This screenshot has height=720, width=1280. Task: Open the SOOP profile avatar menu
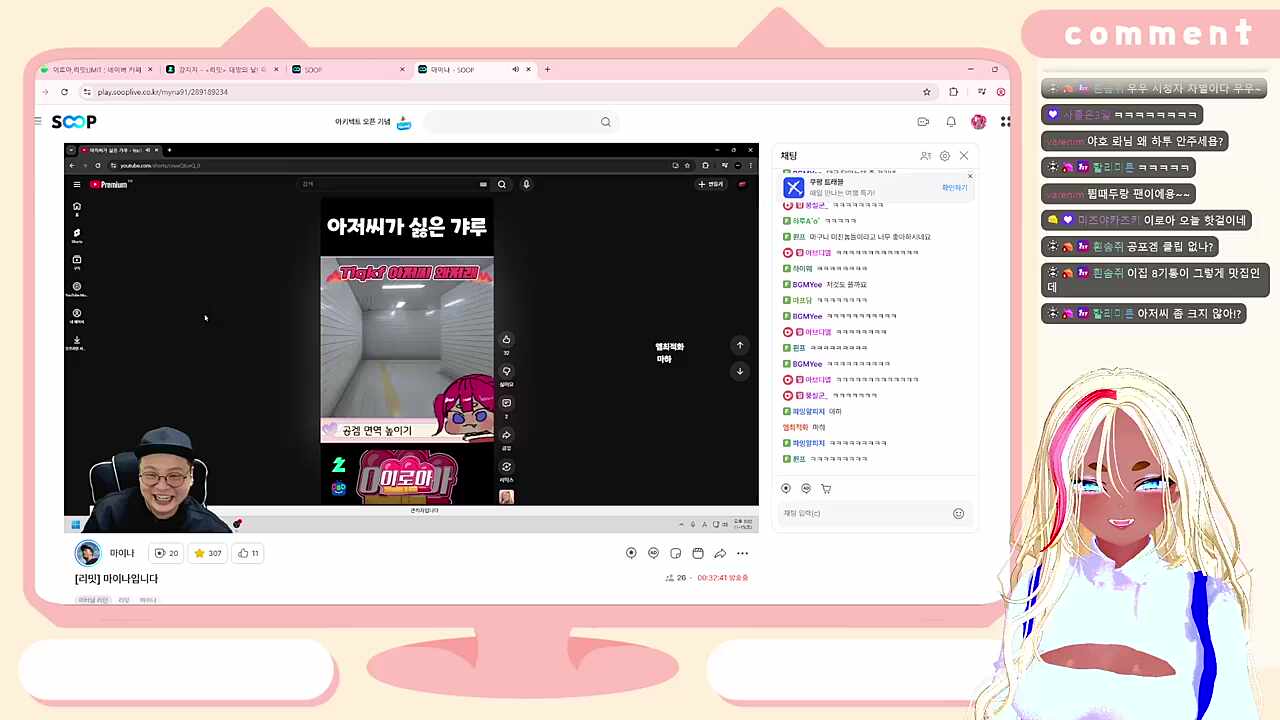click(x=978, y=122)
